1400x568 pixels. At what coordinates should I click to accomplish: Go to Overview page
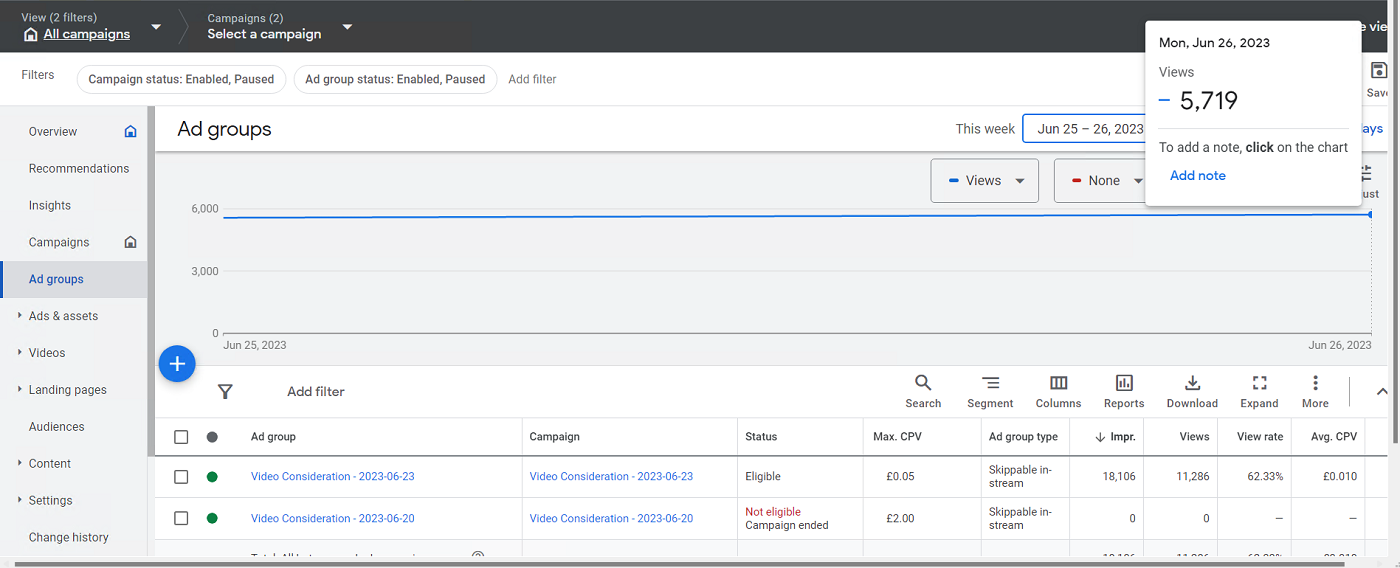(53, 132)
